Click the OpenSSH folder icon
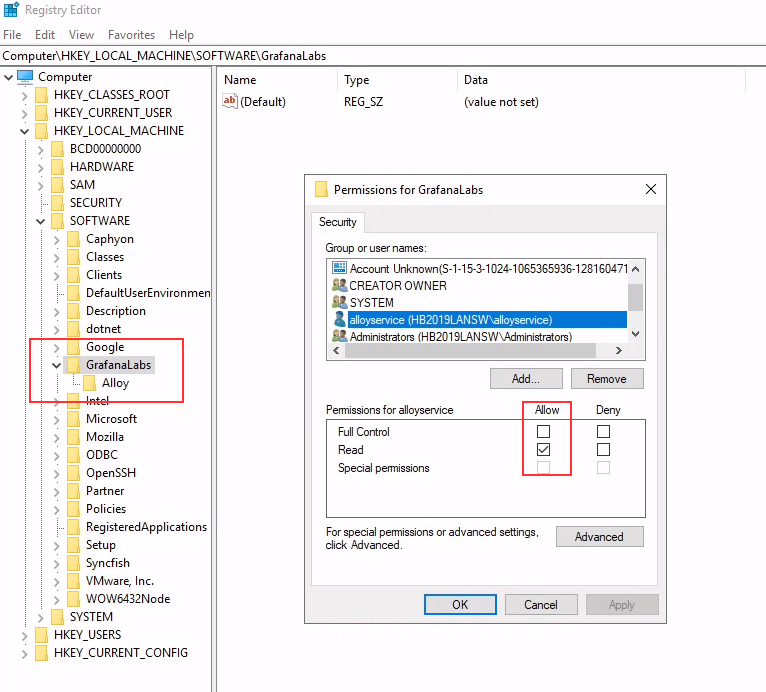The image size is (766, 692). 74,473
